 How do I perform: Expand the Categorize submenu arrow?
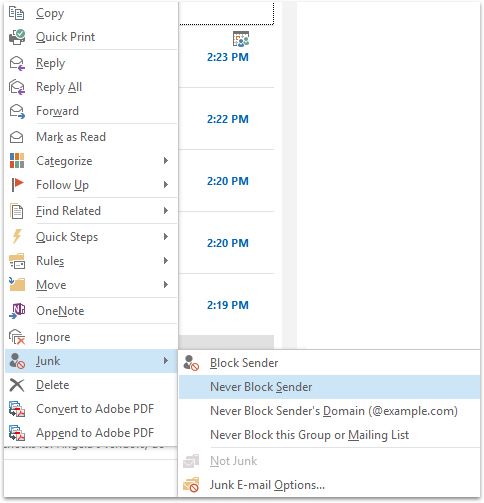click(x=166, y=161)
